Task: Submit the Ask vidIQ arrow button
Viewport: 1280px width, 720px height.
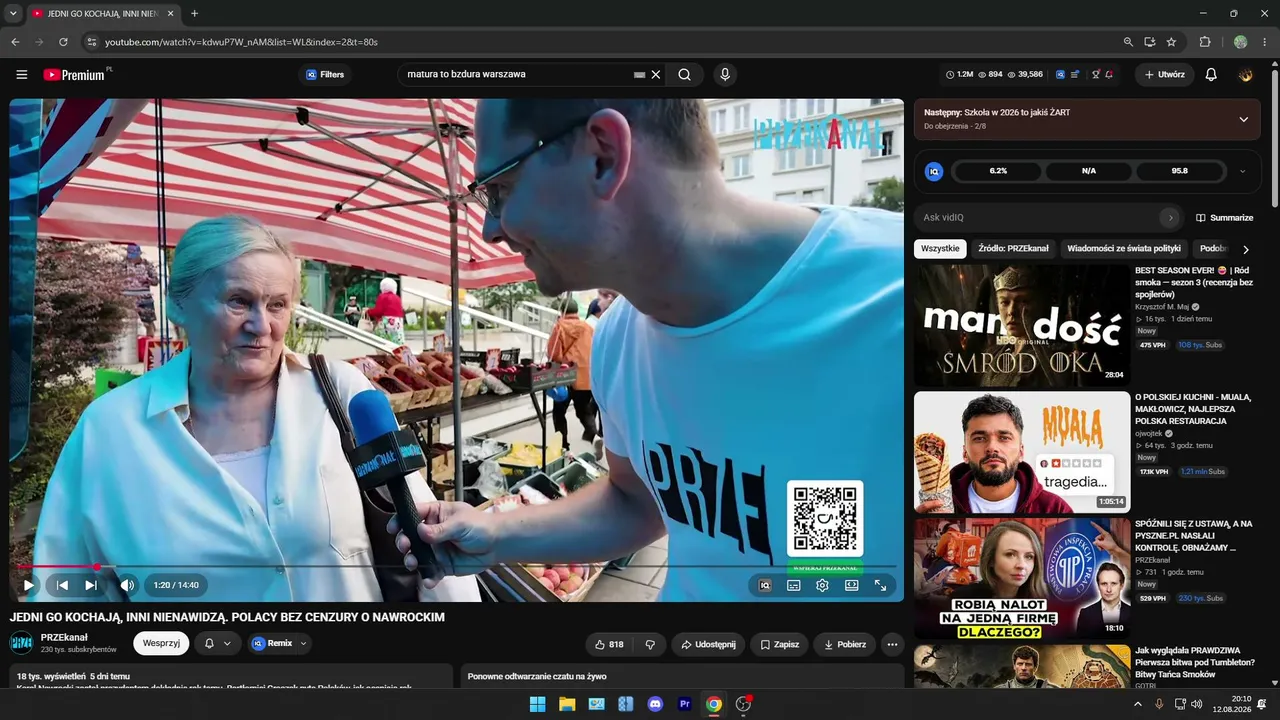Action: [x=1170, y=217]
